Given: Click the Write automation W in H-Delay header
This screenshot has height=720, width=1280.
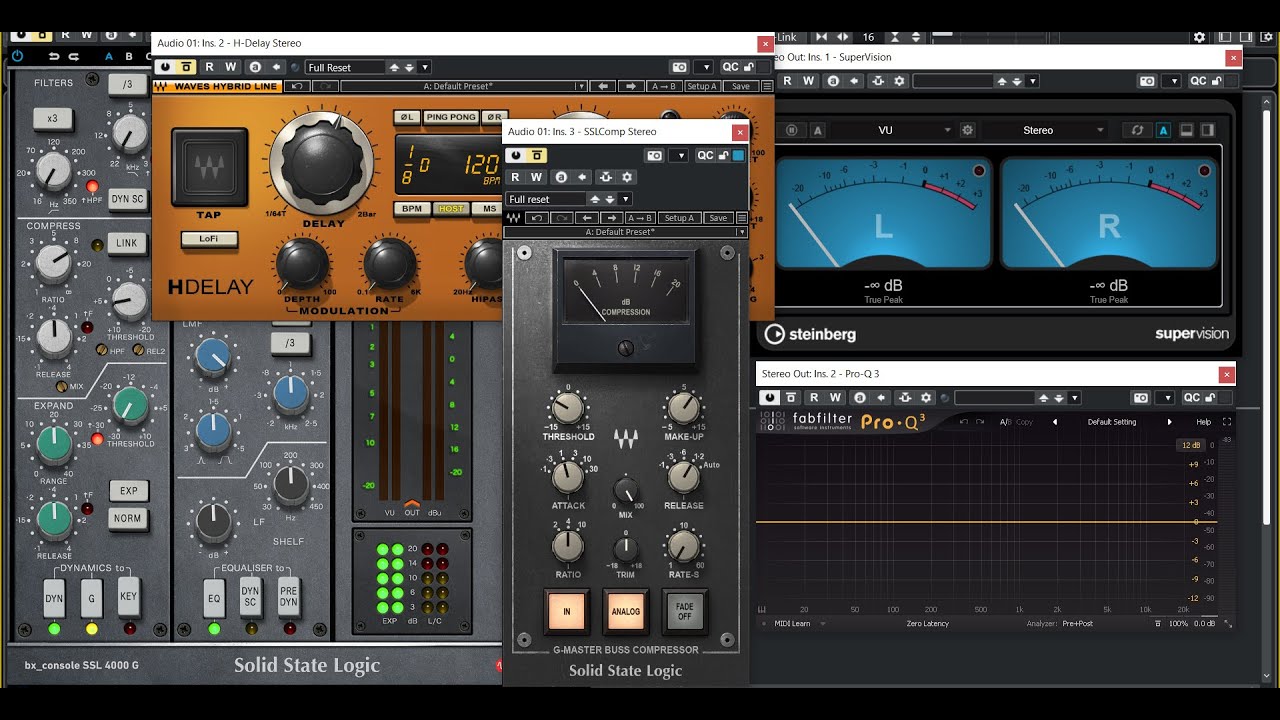Looking at the screenshot, I should (231, 67).
